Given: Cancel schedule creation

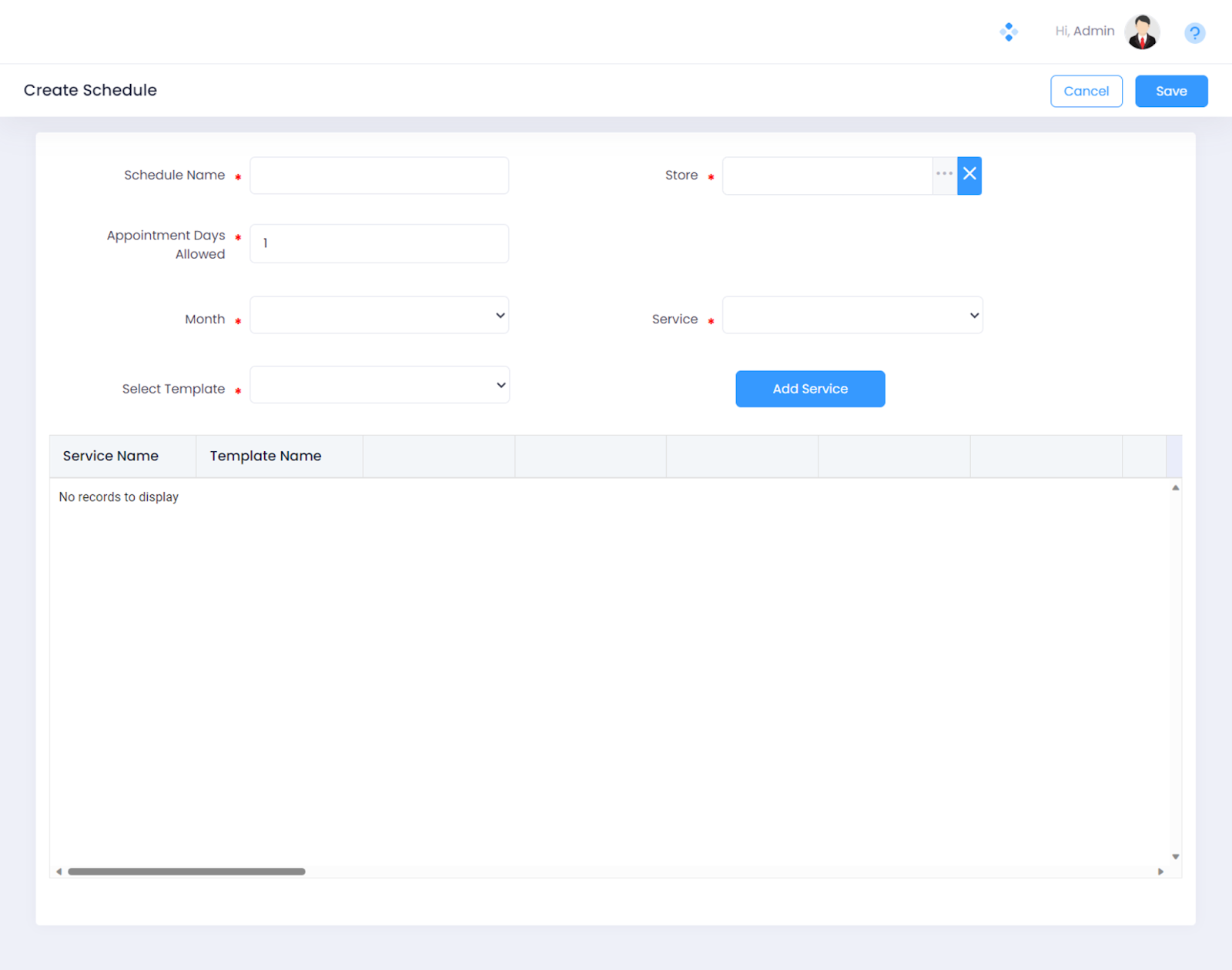Looking at the screenshot, I should tap(1086, 91).
